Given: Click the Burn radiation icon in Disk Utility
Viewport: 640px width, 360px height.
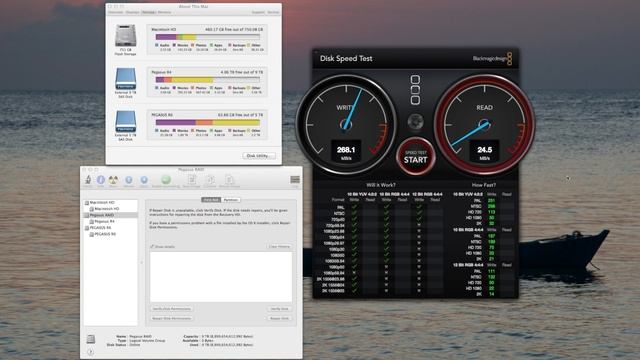Looking at the screenshot, I should point(113,180).
